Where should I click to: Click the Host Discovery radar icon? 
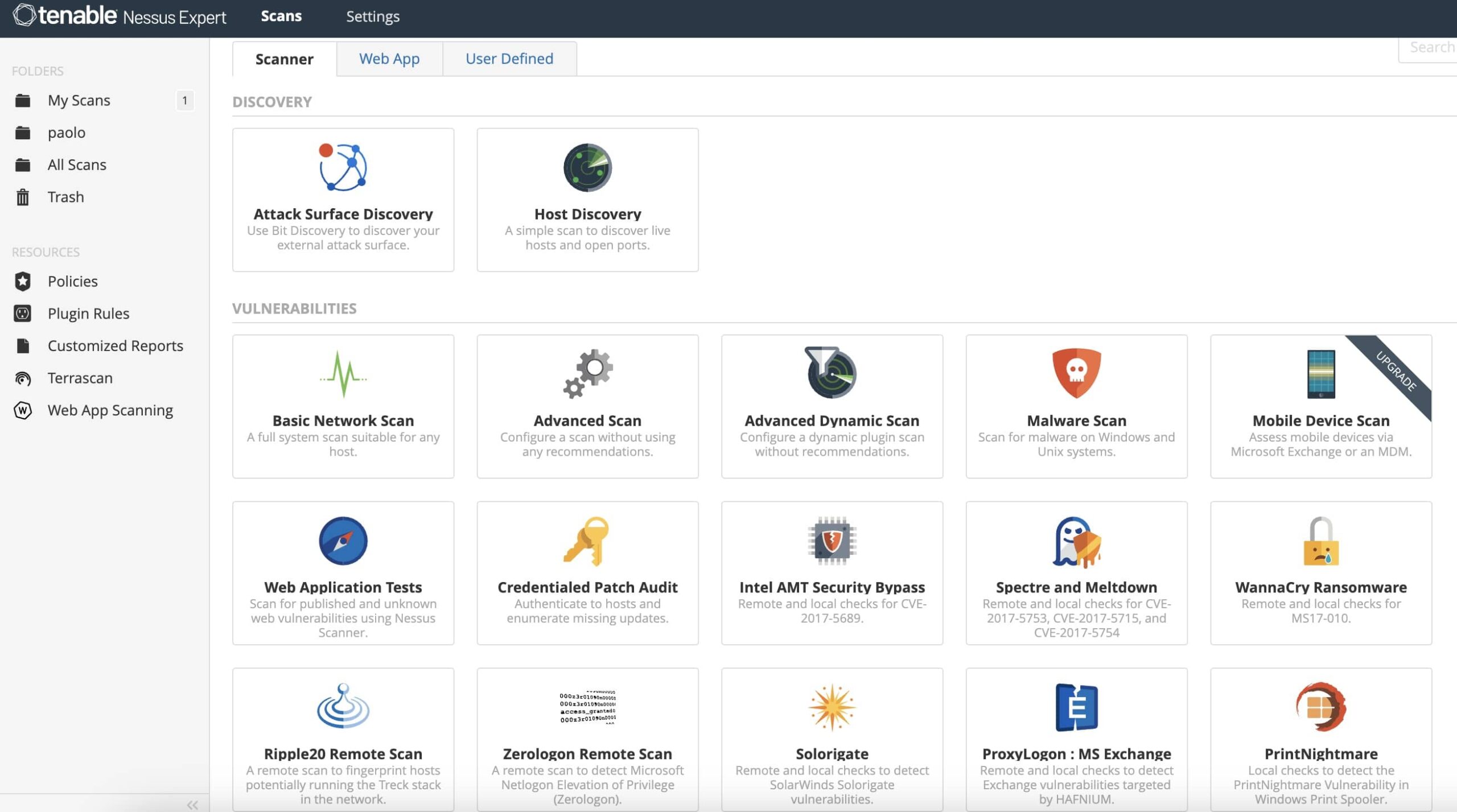(587, 167)
